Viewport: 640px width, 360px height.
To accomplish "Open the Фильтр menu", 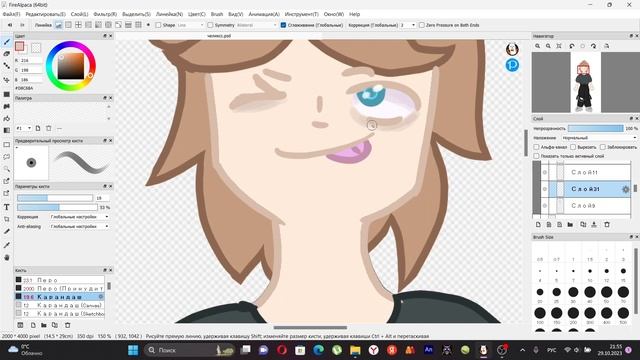I will tap(105, 14).
